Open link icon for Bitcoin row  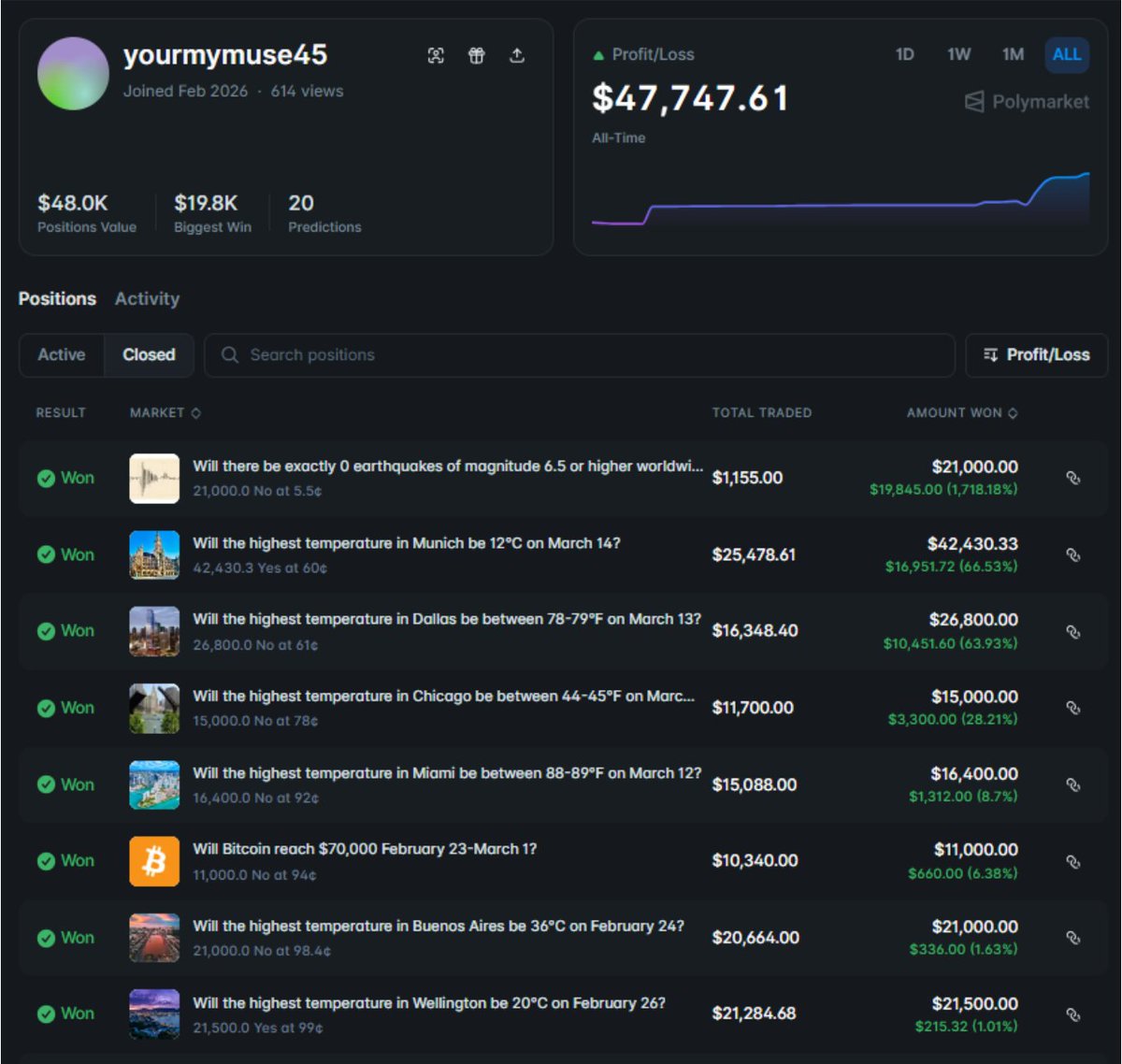click(1073, 861)
